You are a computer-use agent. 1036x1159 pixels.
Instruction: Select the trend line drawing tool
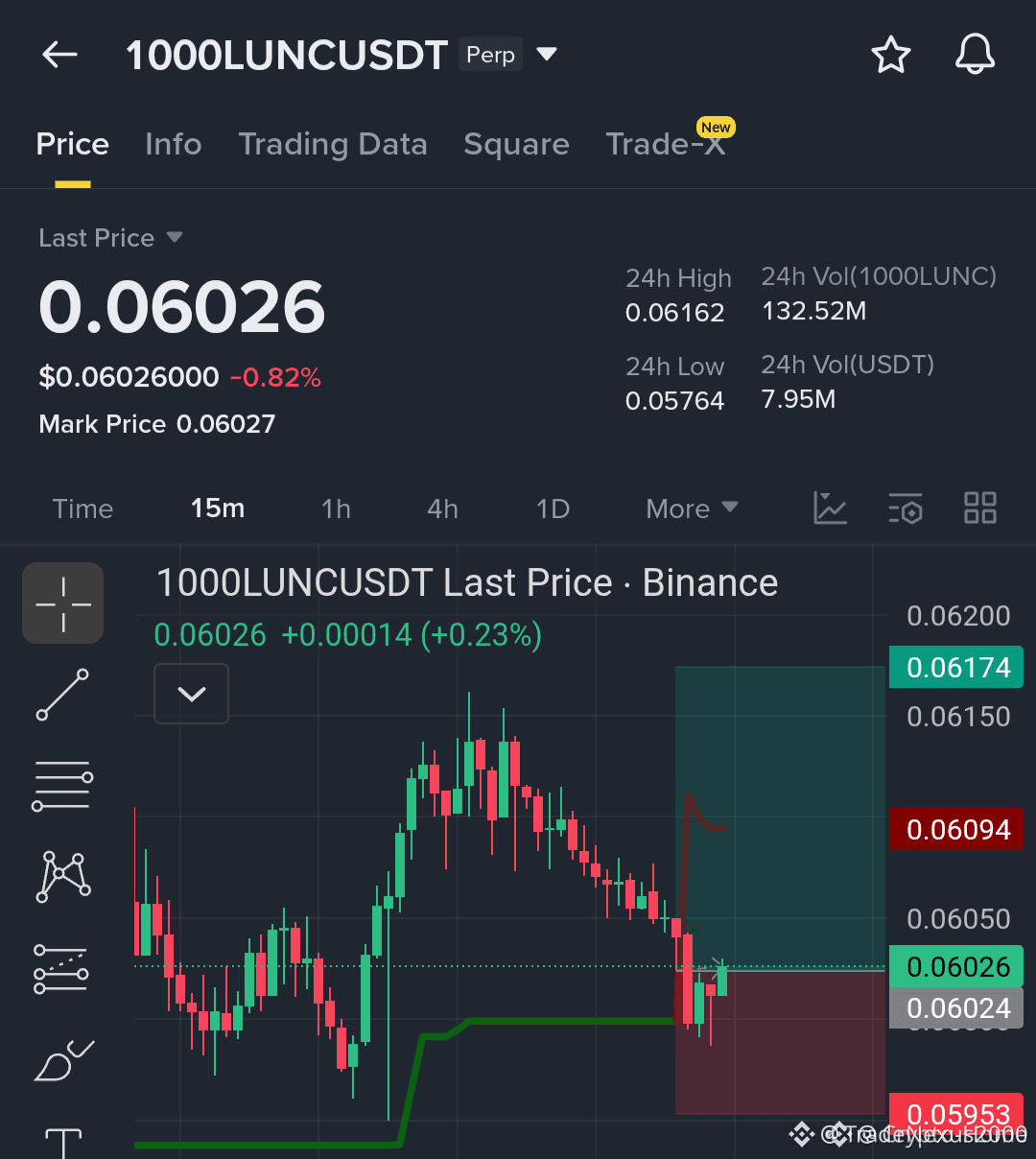click(62, 695)
